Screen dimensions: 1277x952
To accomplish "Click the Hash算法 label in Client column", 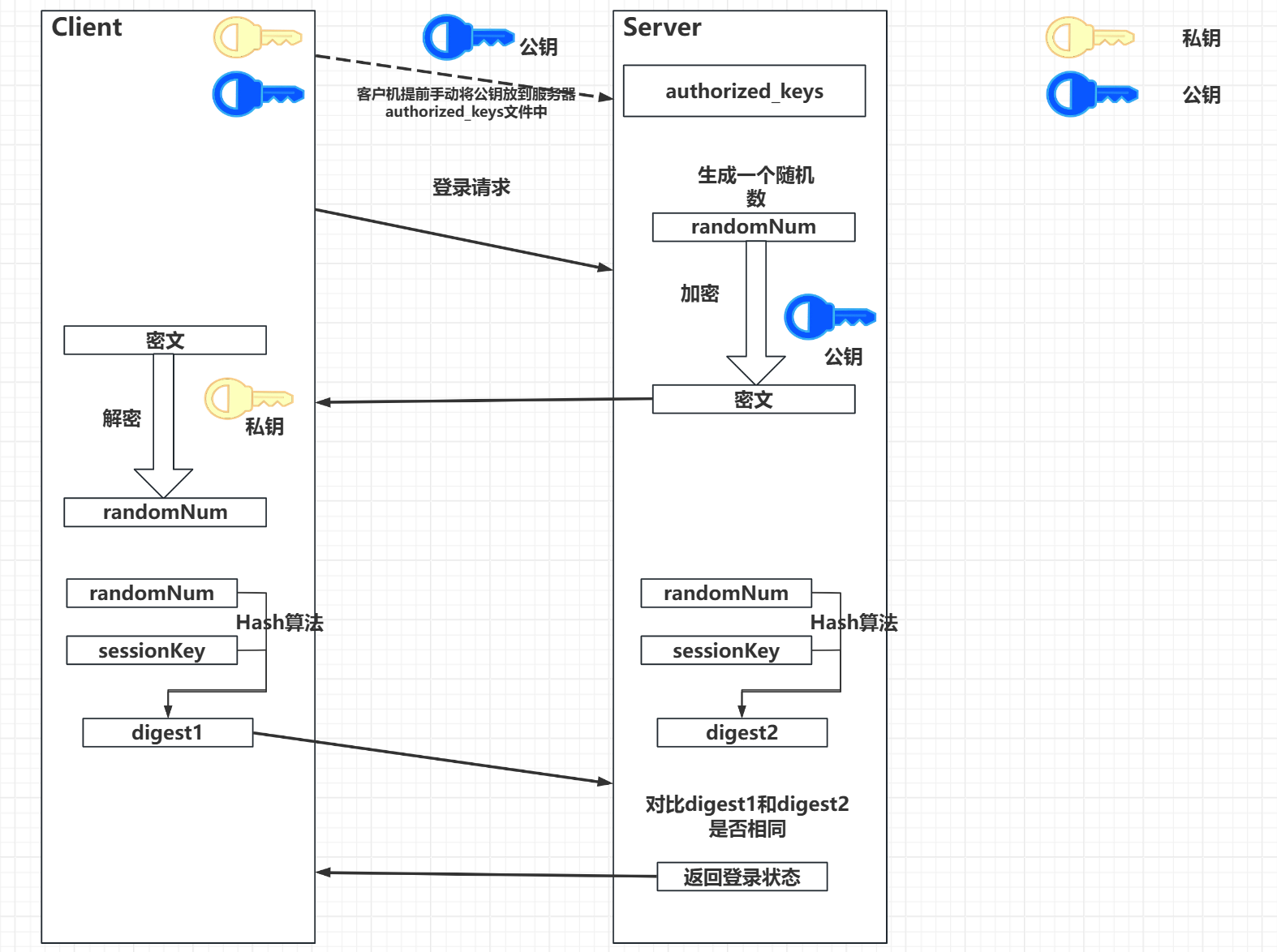I will [280, 623].
